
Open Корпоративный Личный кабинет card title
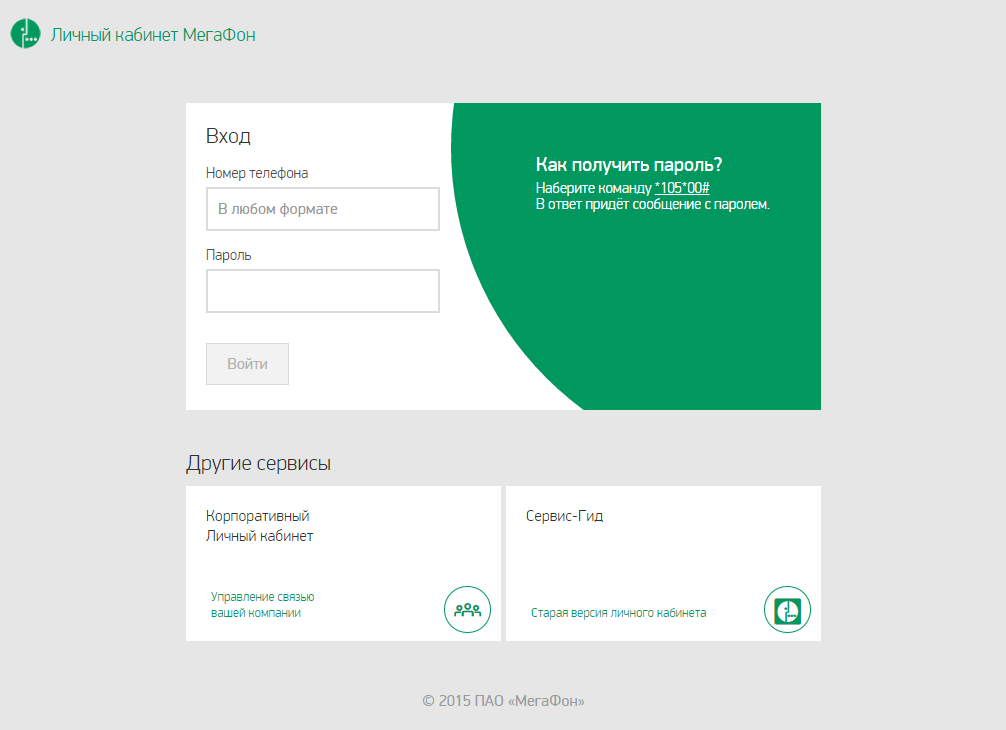(x=259, y=526)
